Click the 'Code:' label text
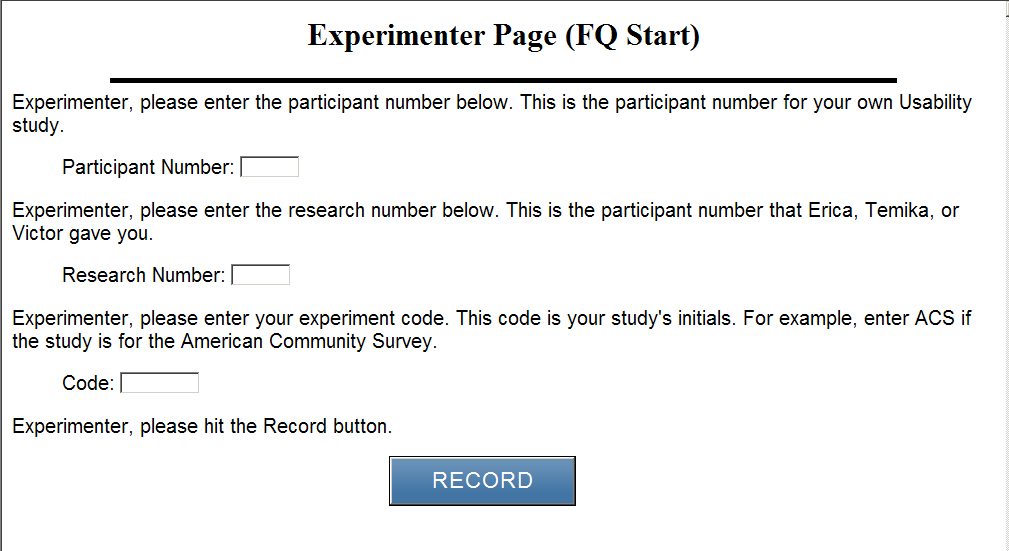This screenshot has width=1009, height=551. click(87, 383)
